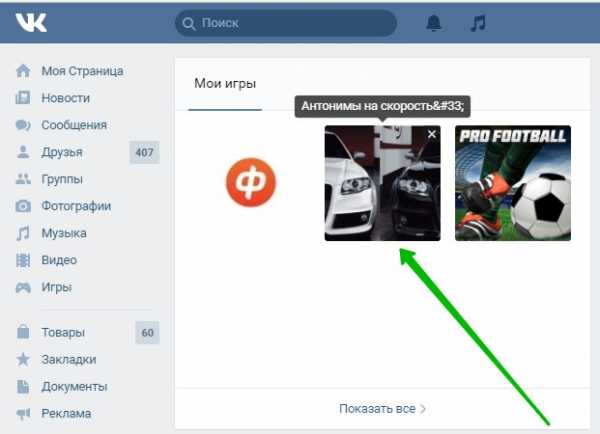Open Документы section
This screenshot has height=434, width=600.
point(74,387)
